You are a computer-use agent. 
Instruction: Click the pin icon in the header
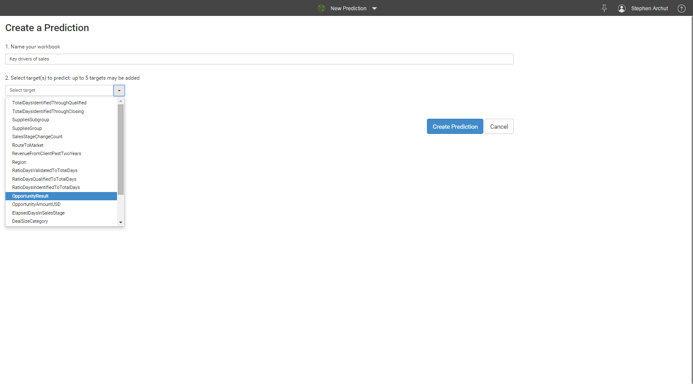[x=604, y=8]
